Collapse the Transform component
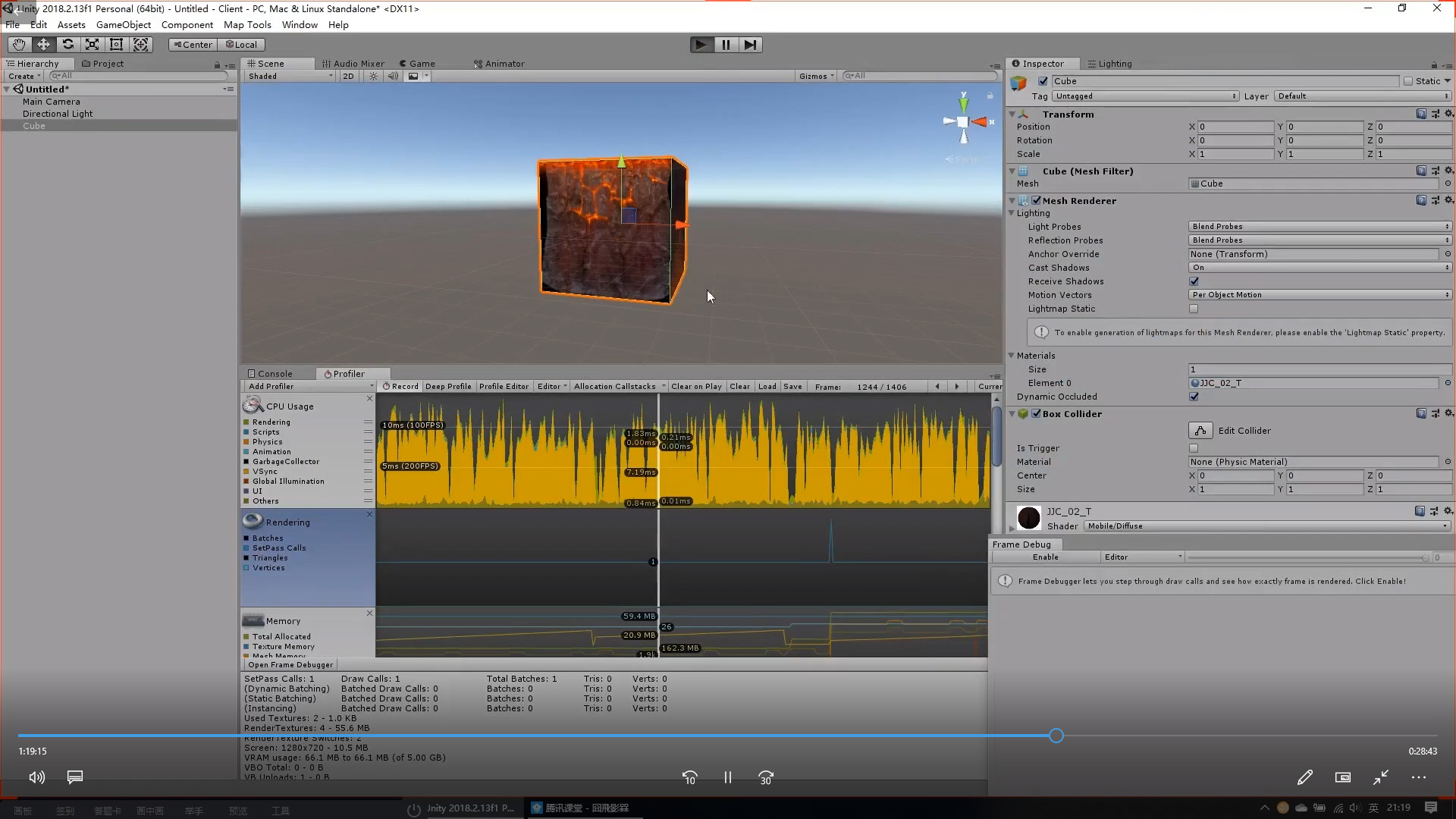The image size is (1456, 819). pos(1012,115)
